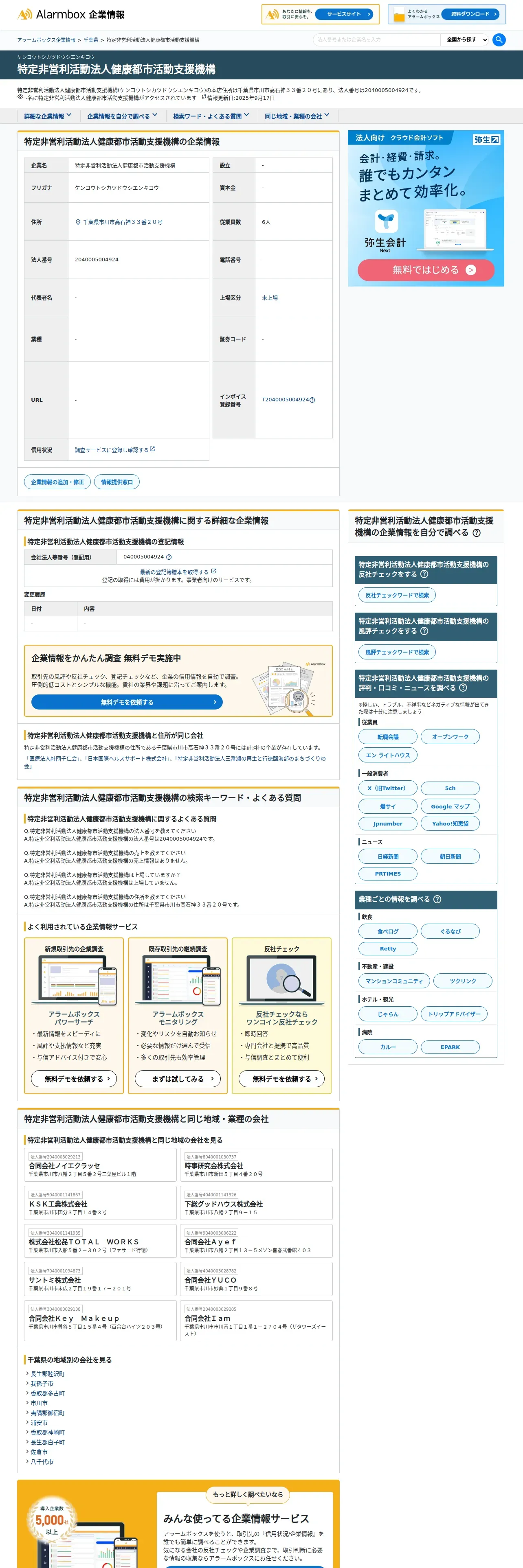Click the PRTIMES button
This screenshot has height=1568, width=523.
coord(388,874)
